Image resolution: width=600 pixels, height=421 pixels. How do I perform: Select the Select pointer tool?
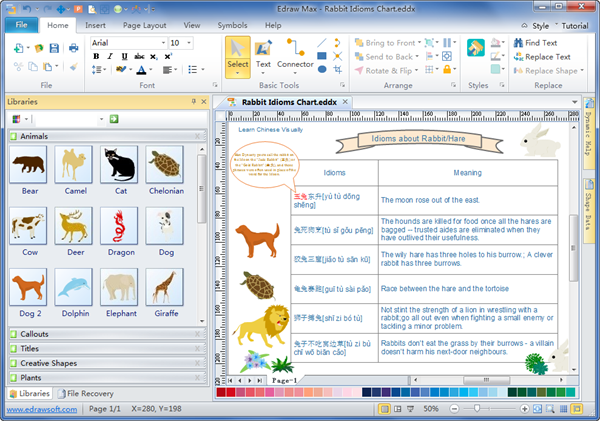[x=237, y=57]
